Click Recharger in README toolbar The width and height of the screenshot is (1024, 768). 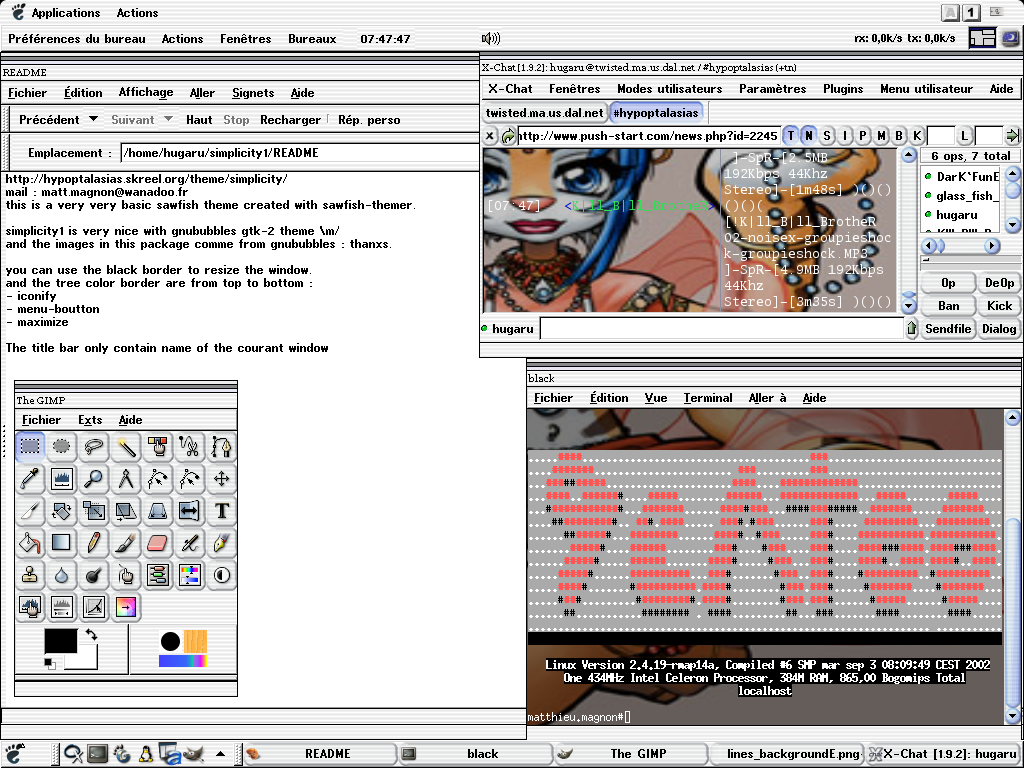click(x=290, y=120)
